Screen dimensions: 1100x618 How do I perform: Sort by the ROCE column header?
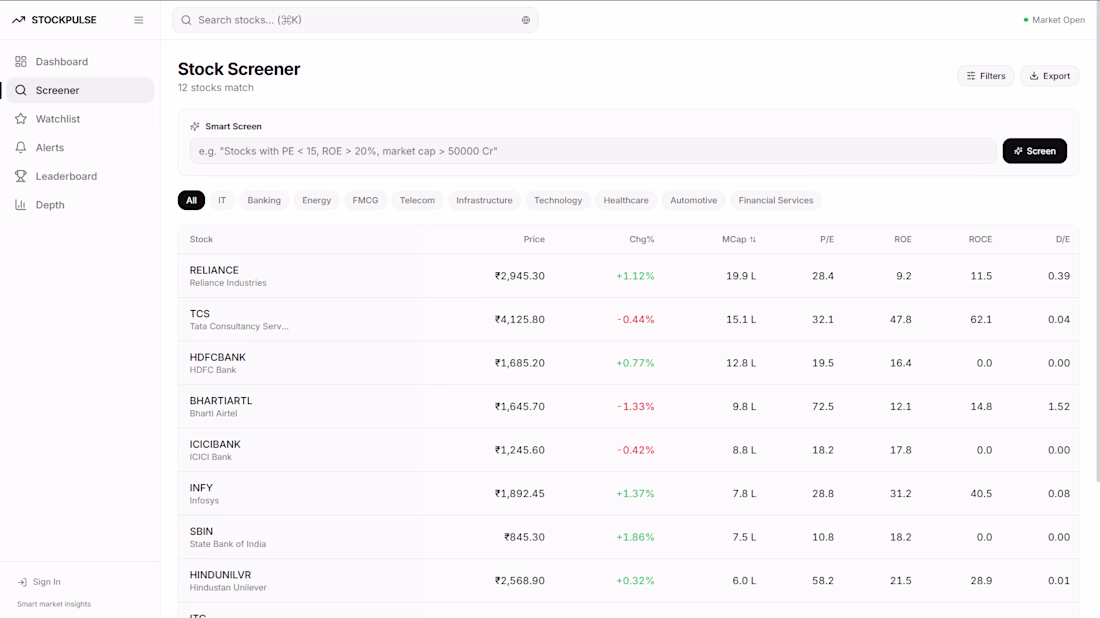(980, 240)
